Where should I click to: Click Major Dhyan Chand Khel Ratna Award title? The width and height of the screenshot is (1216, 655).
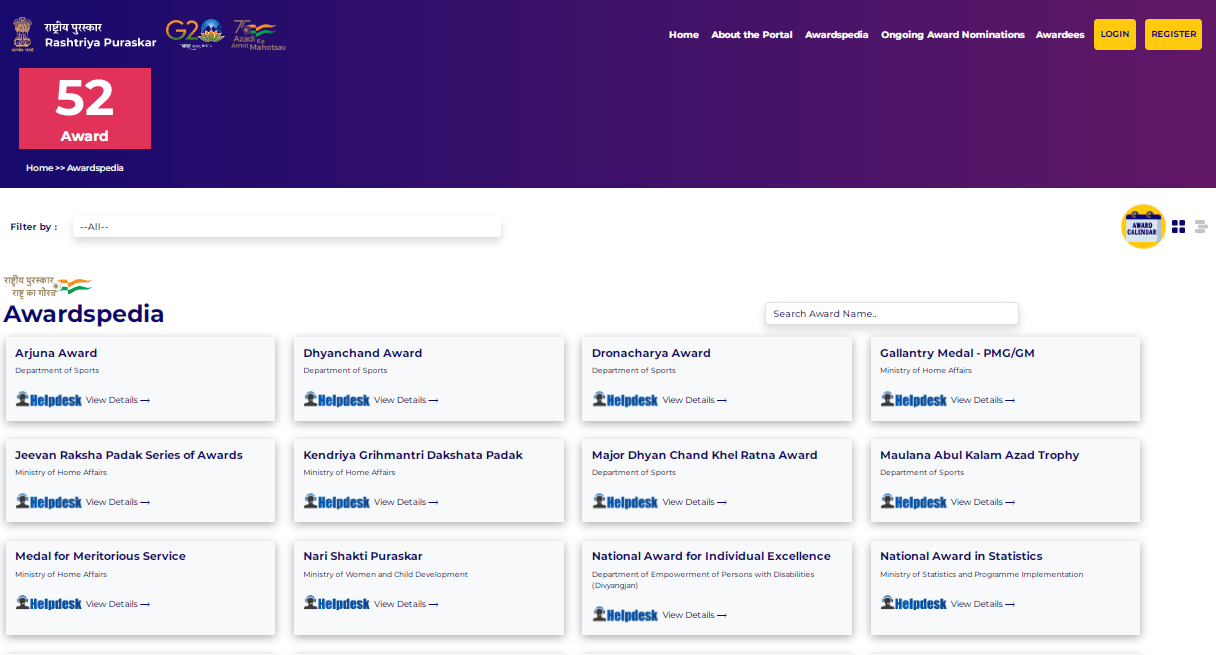[705, 455]
